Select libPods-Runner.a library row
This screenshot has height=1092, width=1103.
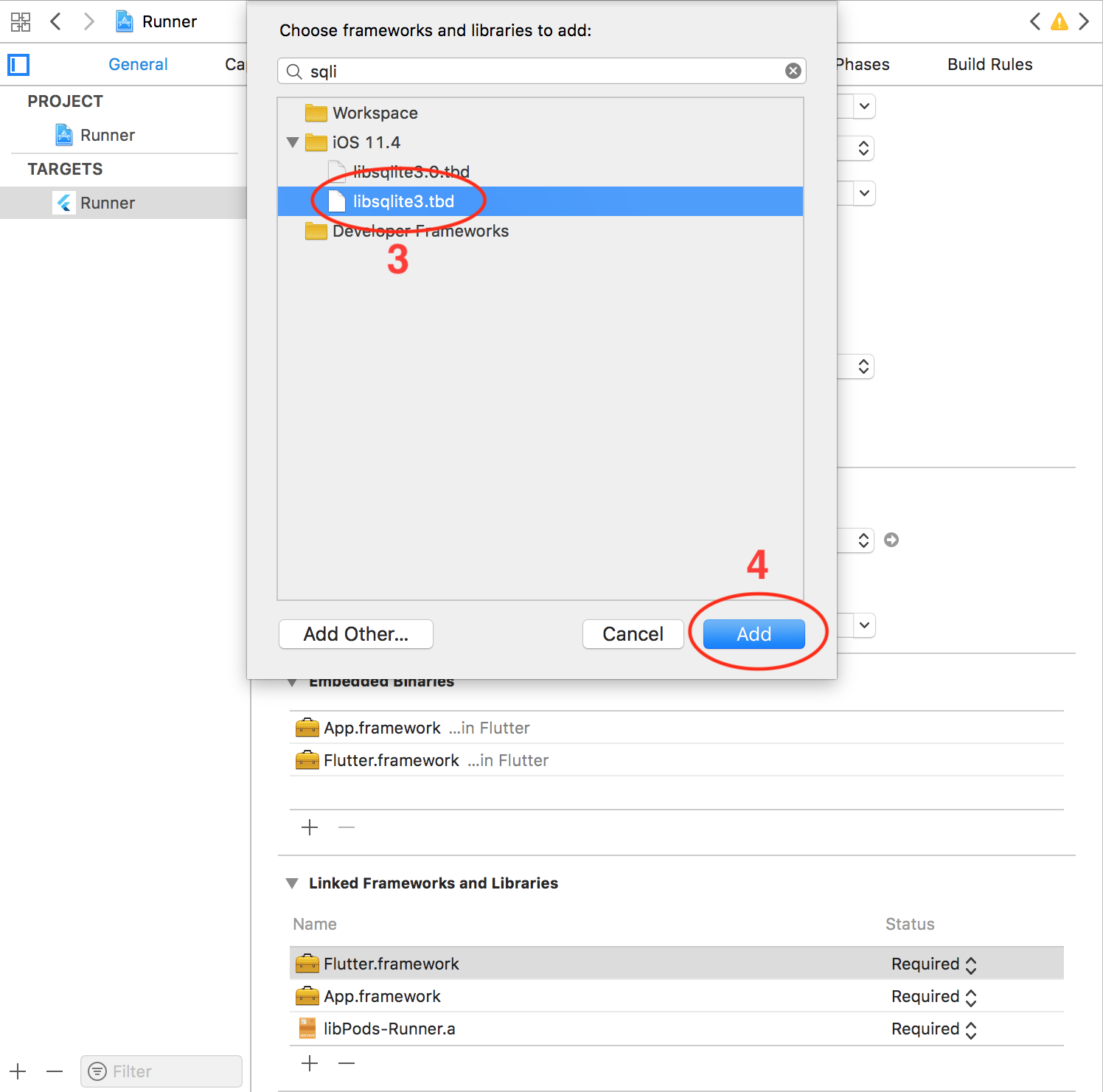[x=677, y=1029]
